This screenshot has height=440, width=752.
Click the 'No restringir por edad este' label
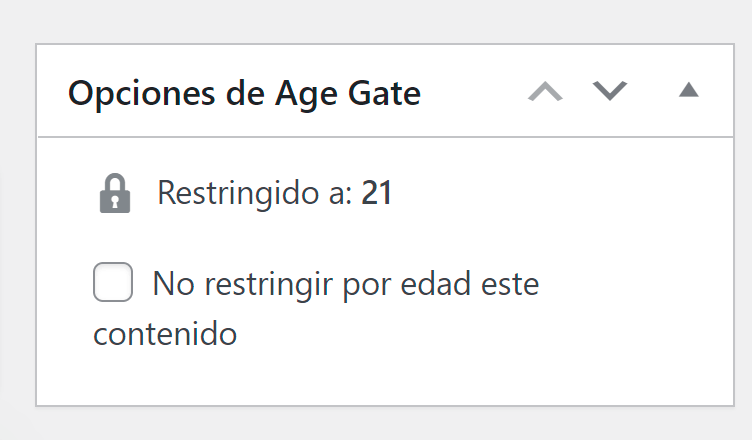[346, 284]
